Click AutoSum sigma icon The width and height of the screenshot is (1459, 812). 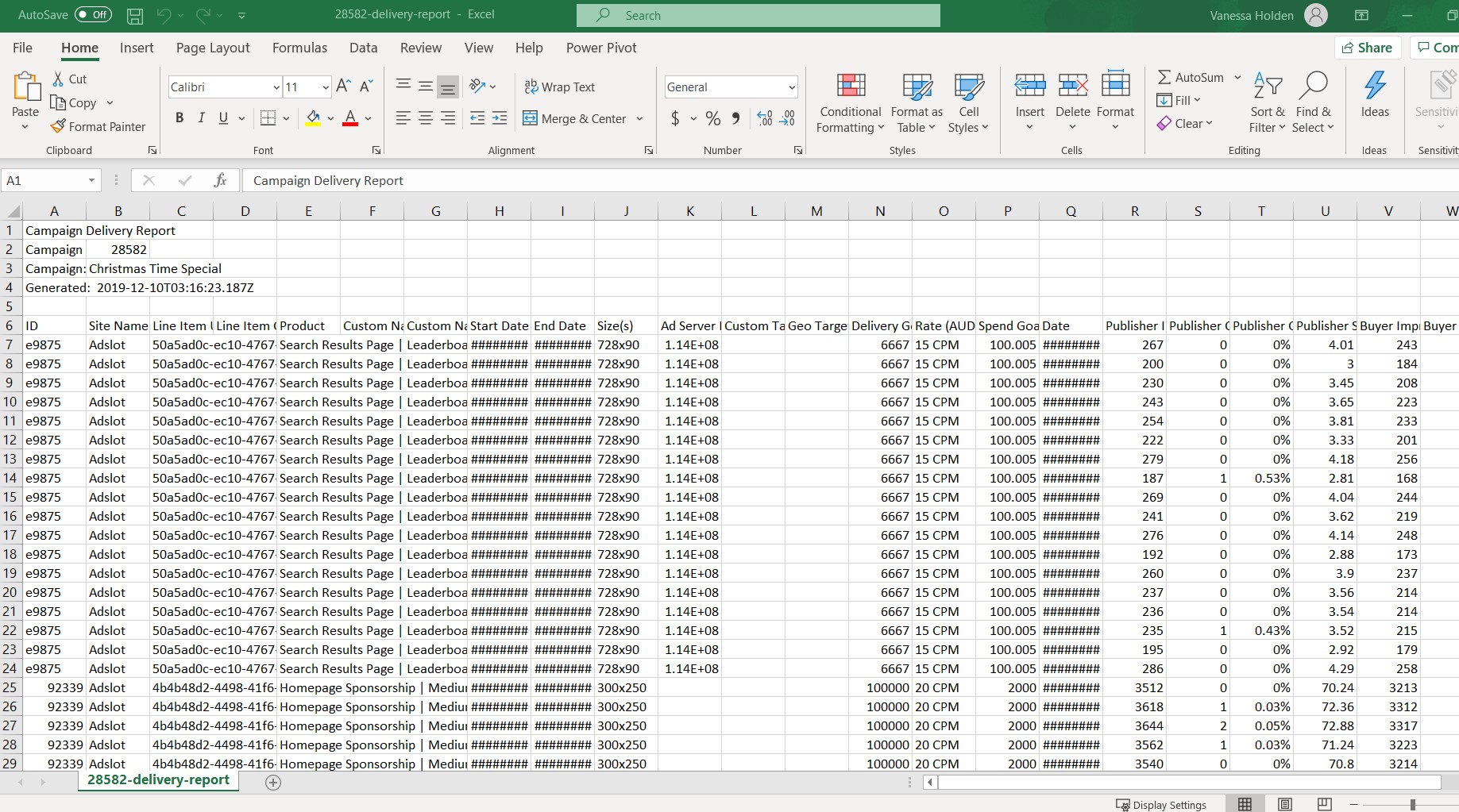tap(1164, 77)
